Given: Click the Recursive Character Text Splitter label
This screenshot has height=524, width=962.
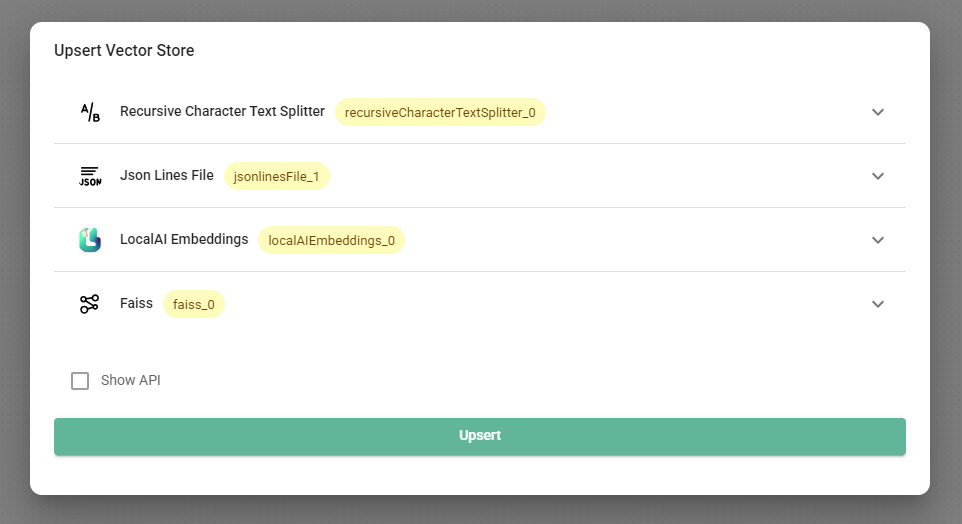Looking at the screenshot, I should point(222,111).
